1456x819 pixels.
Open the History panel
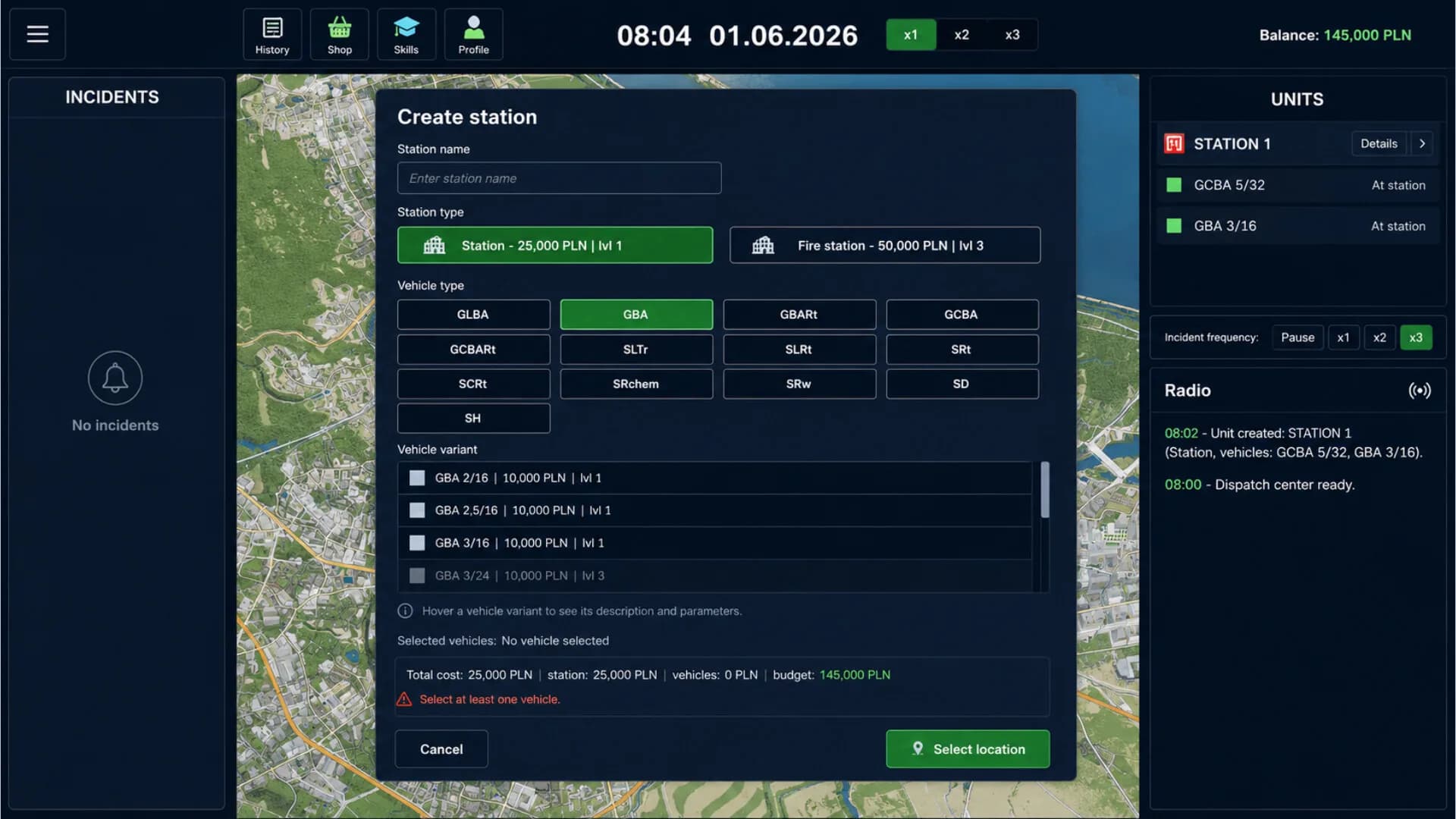coord(272,34)
